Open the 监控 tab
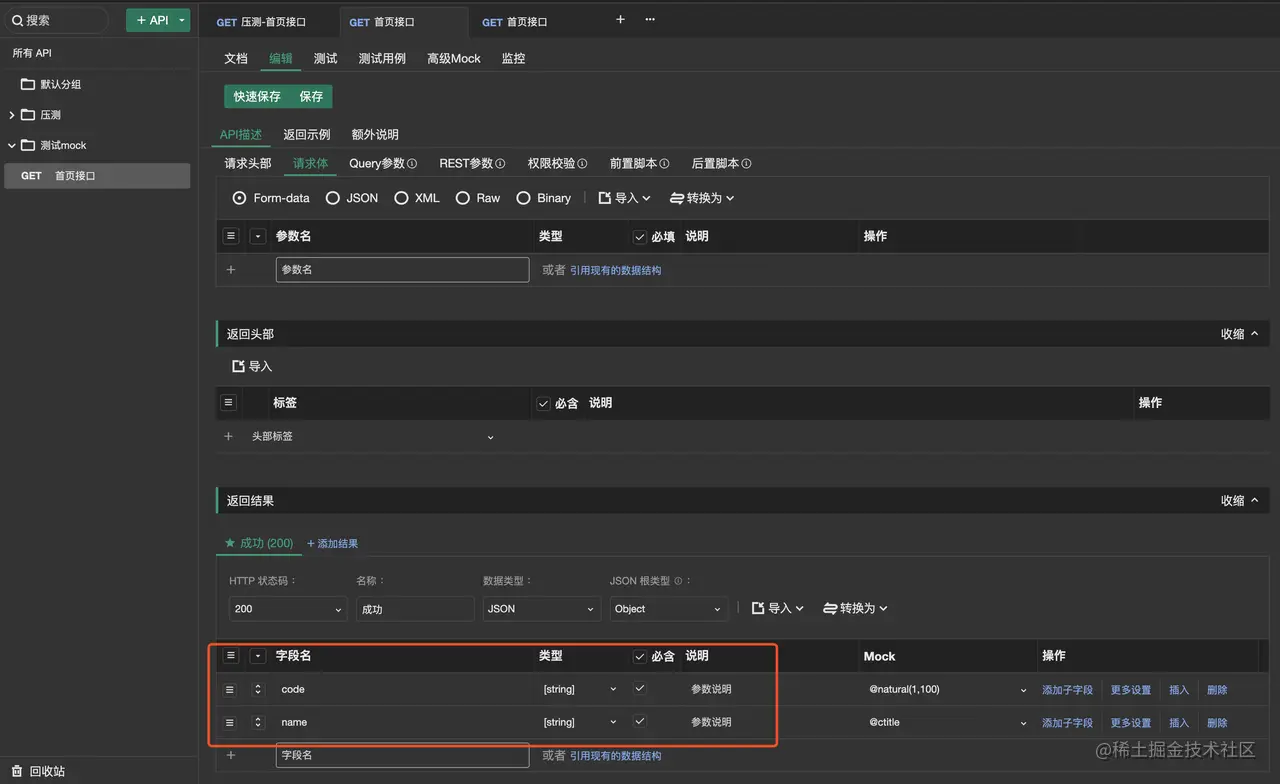 pos(513,59)
